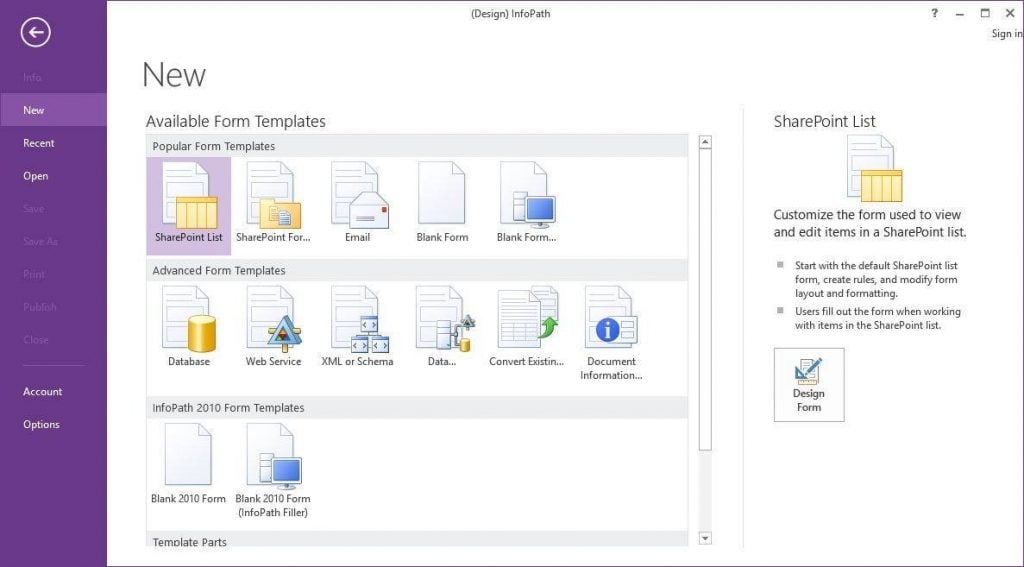
Task: Click the Popular Form Templates header
Action: click(417, 146)
